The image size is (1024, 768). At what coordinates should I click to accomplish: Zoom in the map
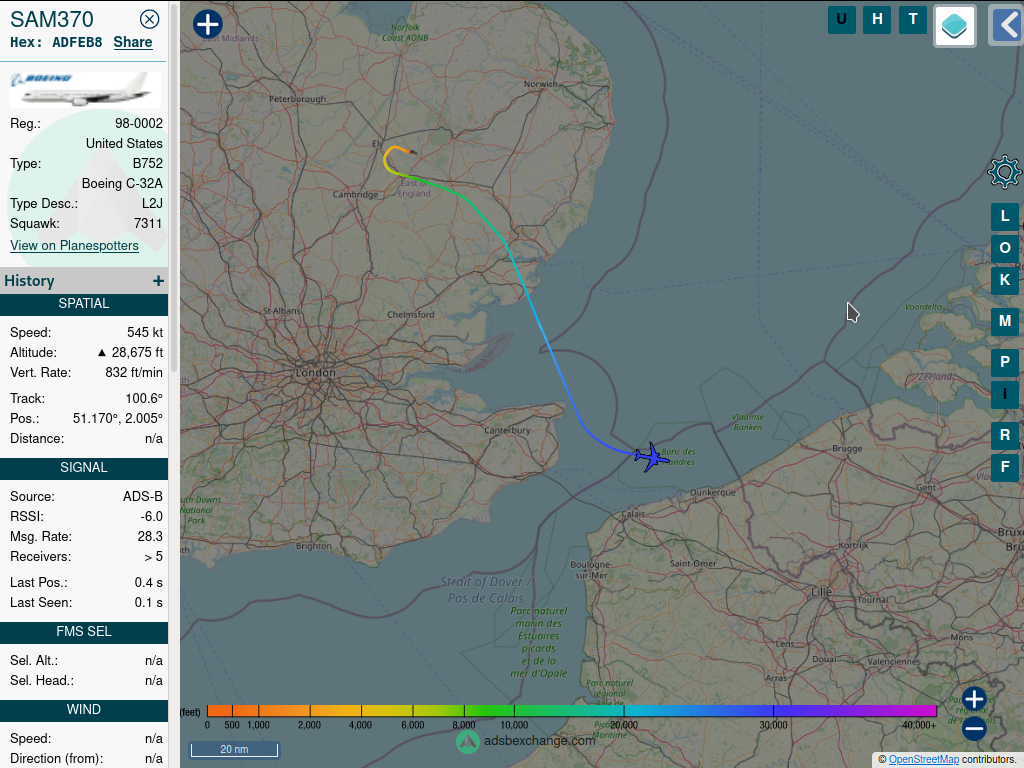click(974, 699)
